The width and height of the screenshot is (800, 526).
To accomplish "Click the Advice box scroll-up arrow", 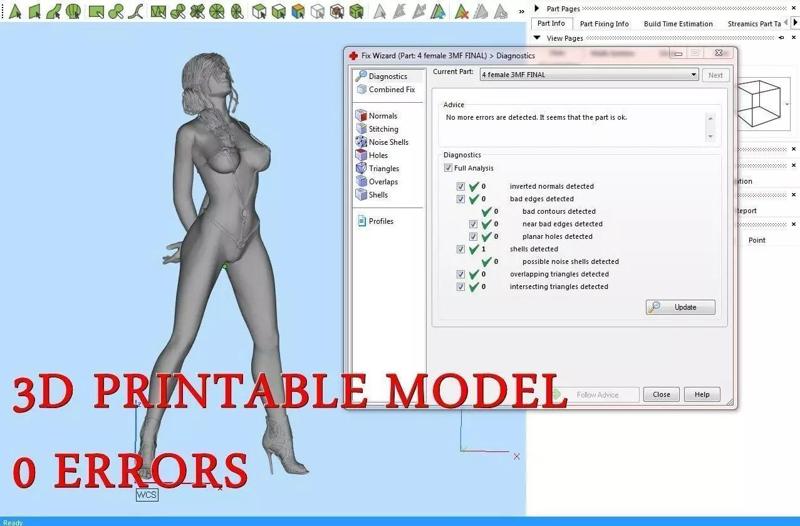I will pos(710,118).
